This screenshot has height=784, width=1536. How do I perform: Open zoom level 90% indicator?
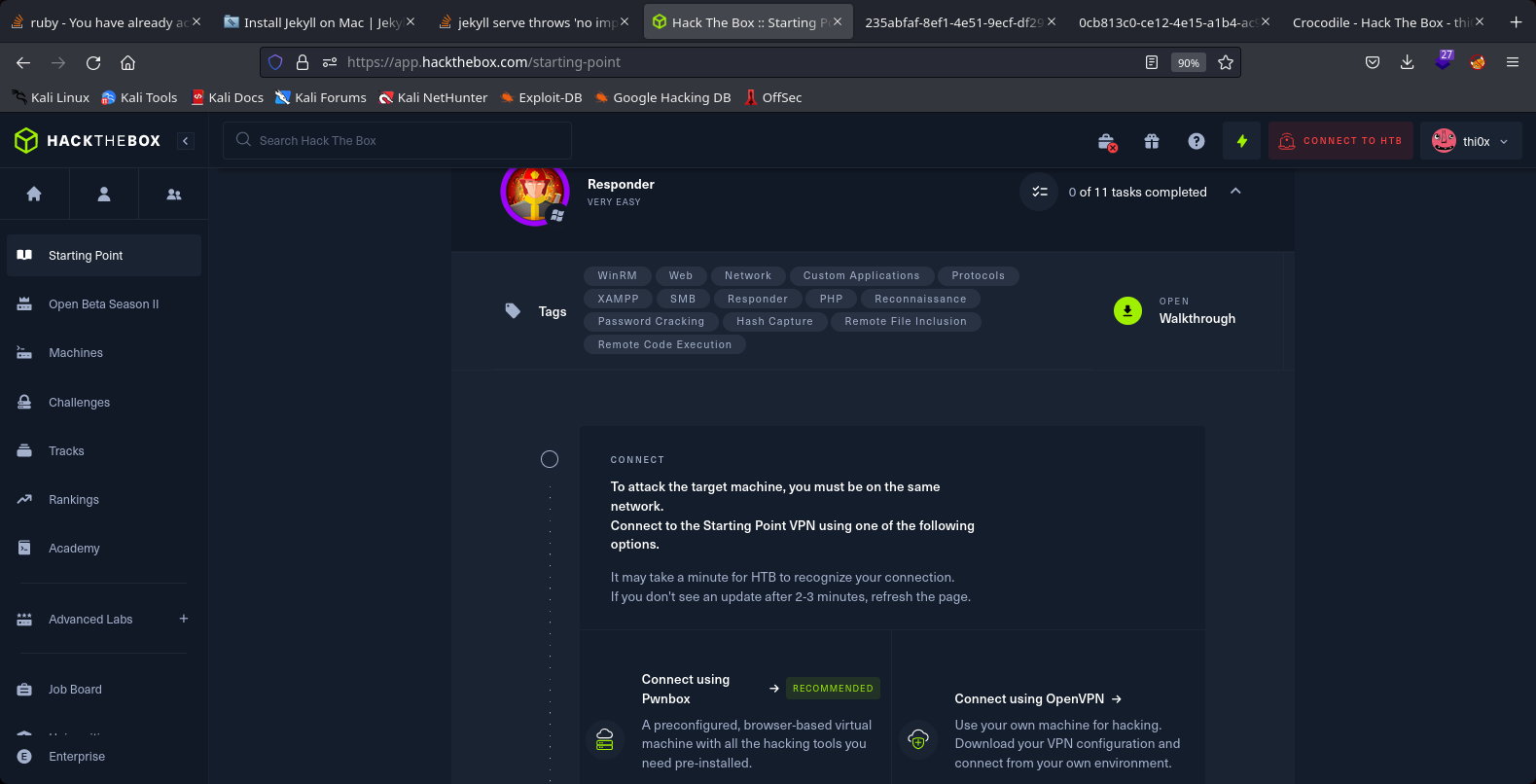tap(1189, 62)
